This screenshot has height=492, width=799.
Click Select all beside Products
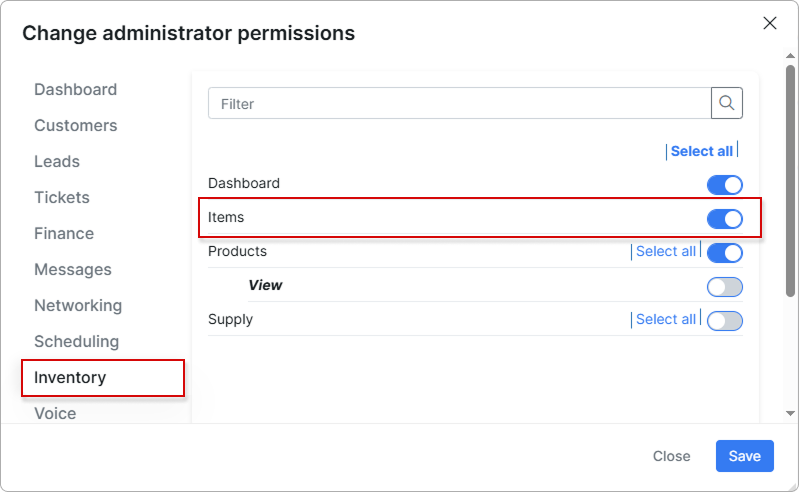[x=665, y=251]
